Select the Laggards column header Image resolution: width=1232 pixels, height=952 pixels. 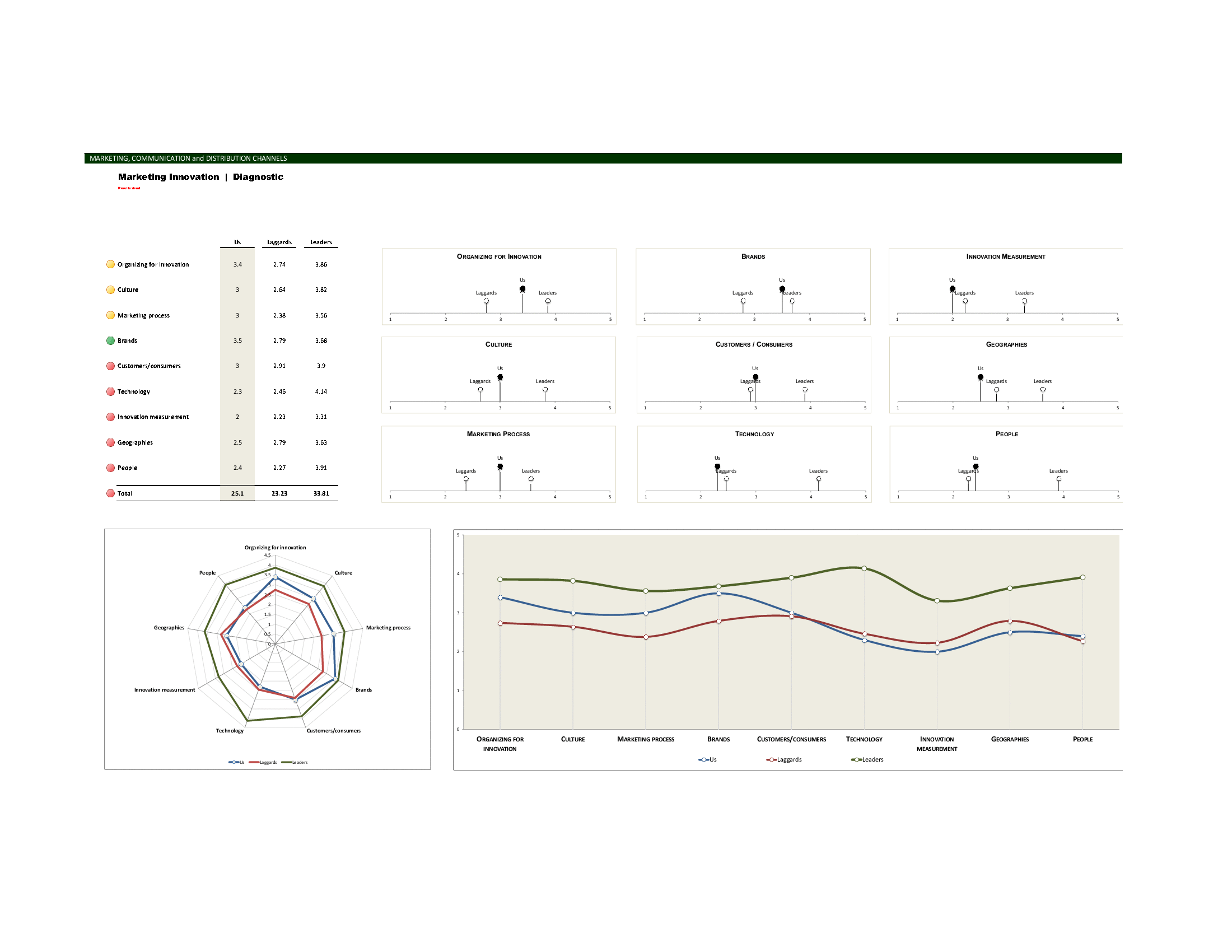coord(279,242)
